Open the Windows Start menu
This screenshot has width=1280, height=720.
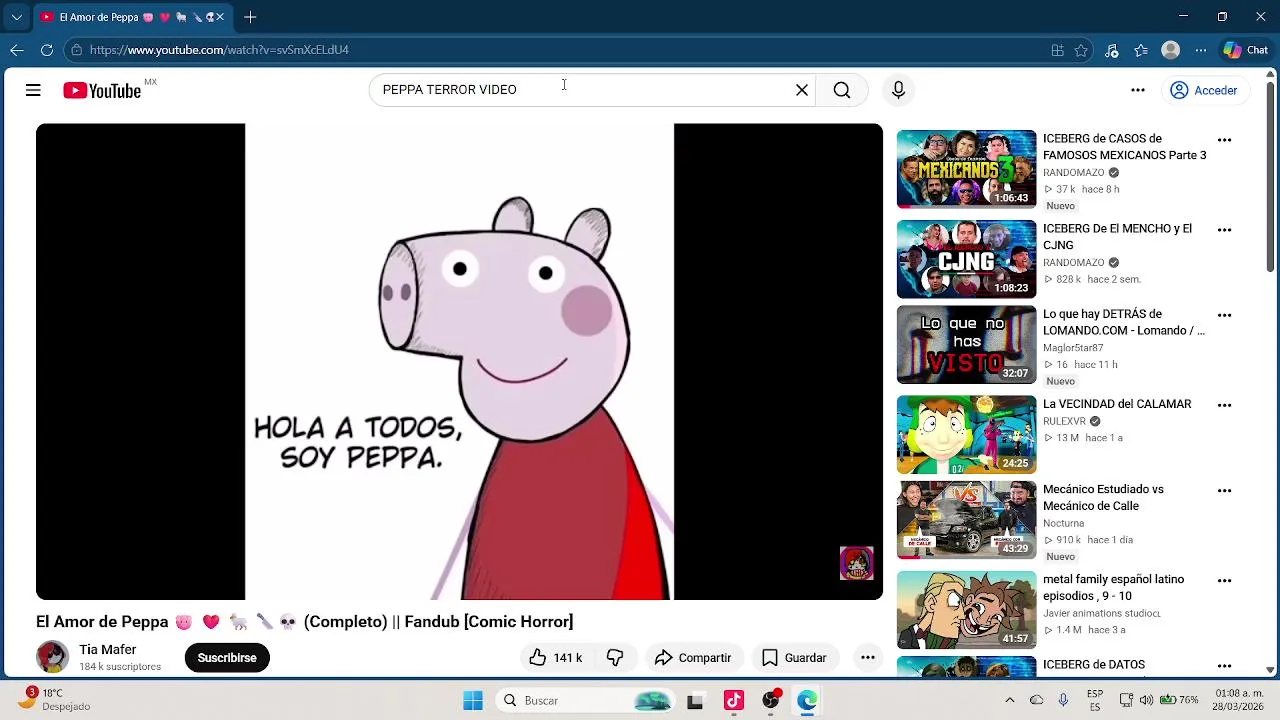click(473, 700)
